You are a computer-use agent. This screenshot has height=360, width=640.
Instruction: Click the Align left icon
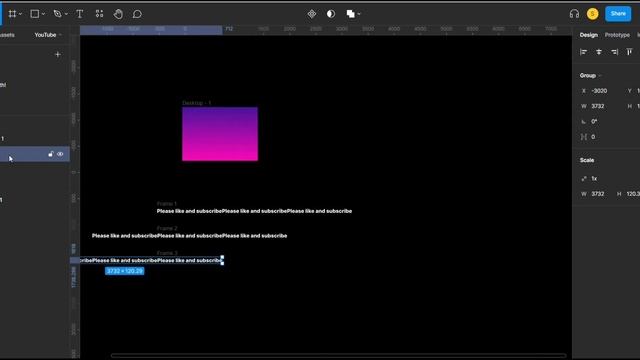click(584, 52)
